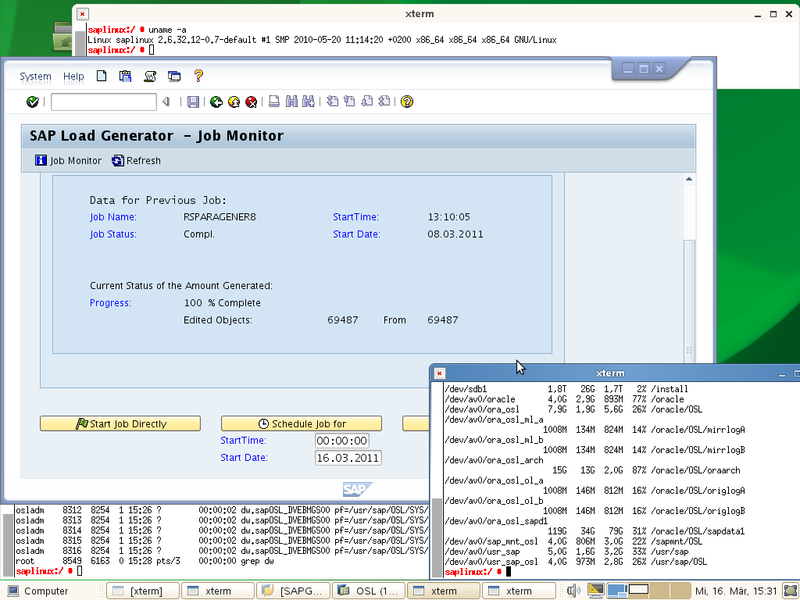Viewport: 800px width, 600px height.
Task: Click the volume speaker icon in the taskbar
Action: click(x=573, y=591)
